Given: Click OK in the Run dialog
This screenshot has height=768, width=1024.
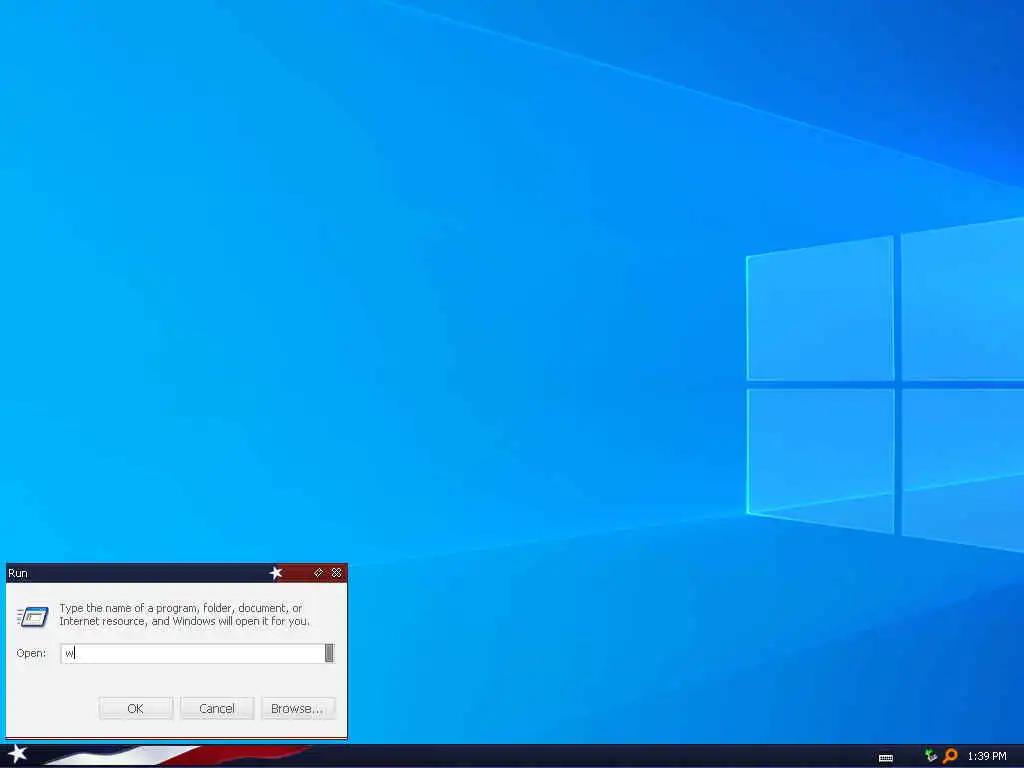Looking at the screenshot, I should pos(135,709).
